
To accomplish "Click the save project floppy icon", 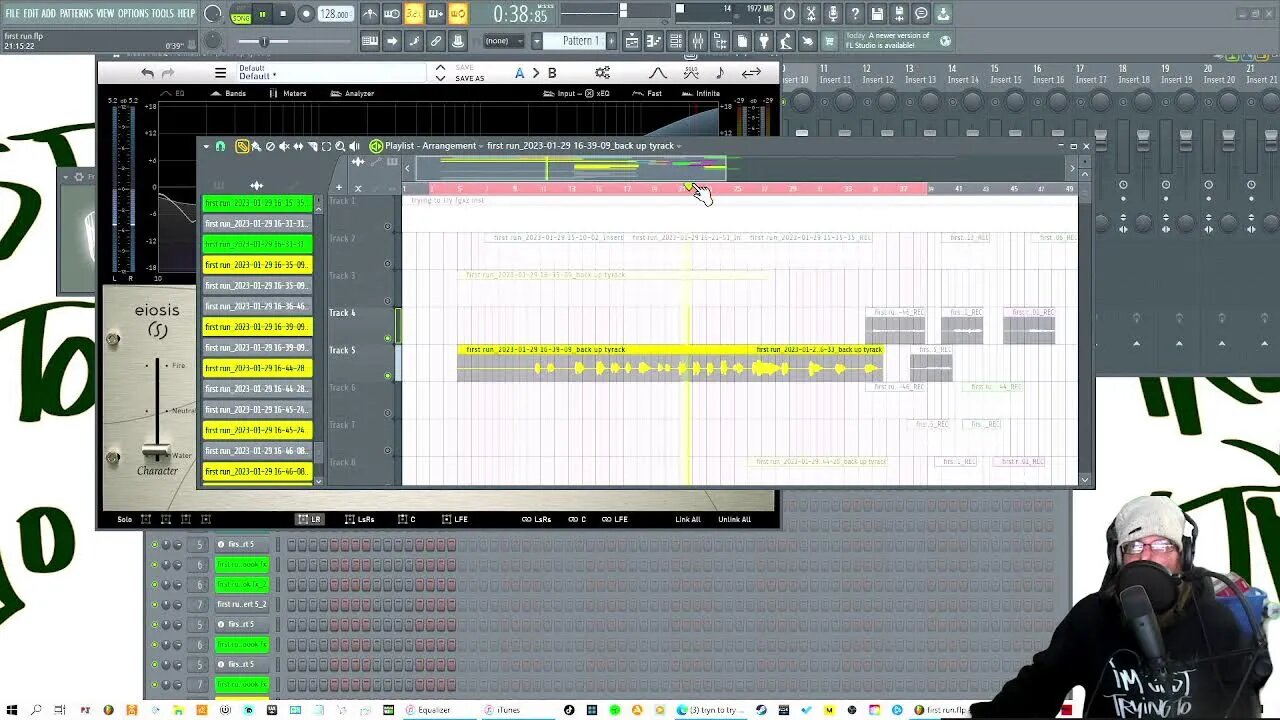I will click(x=877, y=14).
